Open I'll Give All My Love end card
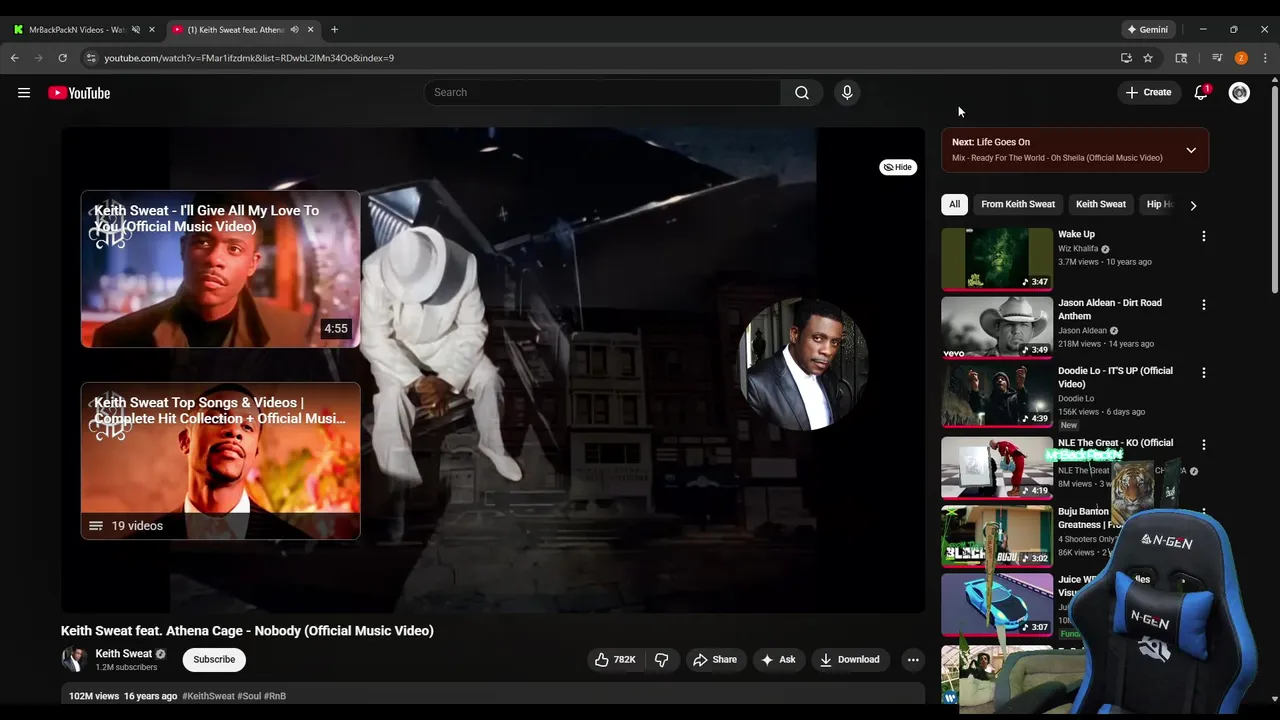Image resolution: width=1280 pixels, height=720 pixels. click(x=220, y=269)
